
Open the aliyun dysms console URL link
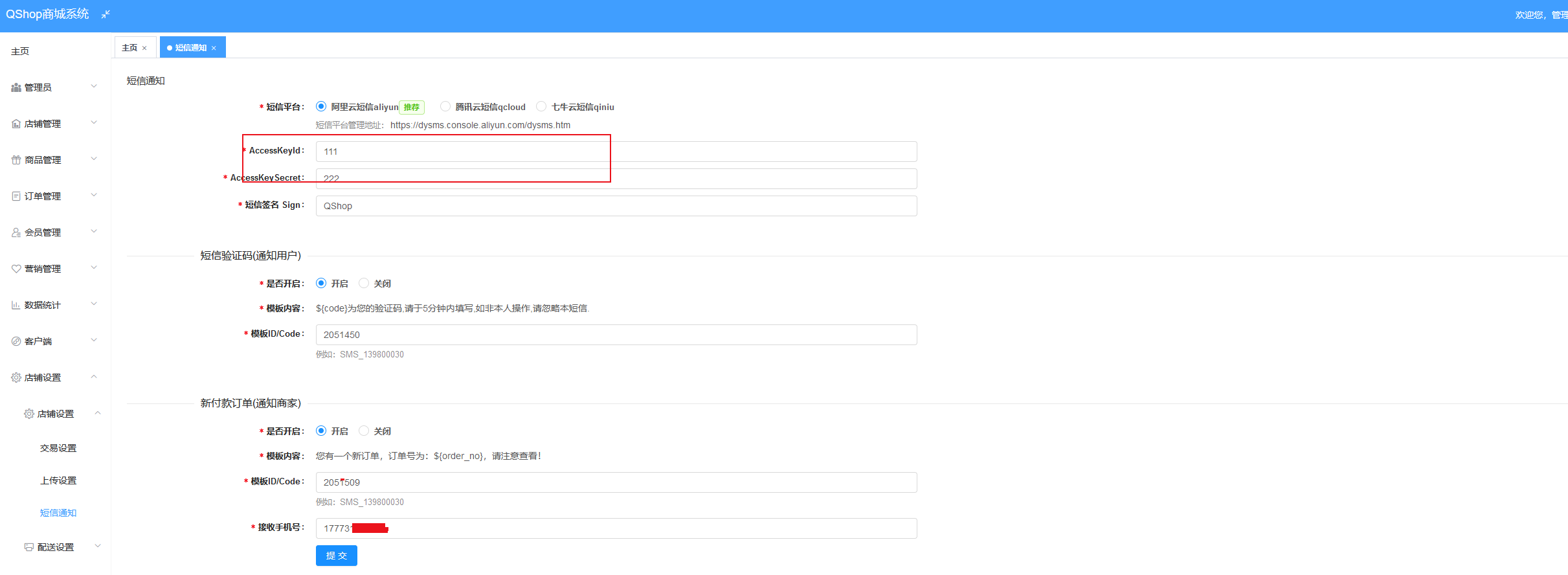480,125
